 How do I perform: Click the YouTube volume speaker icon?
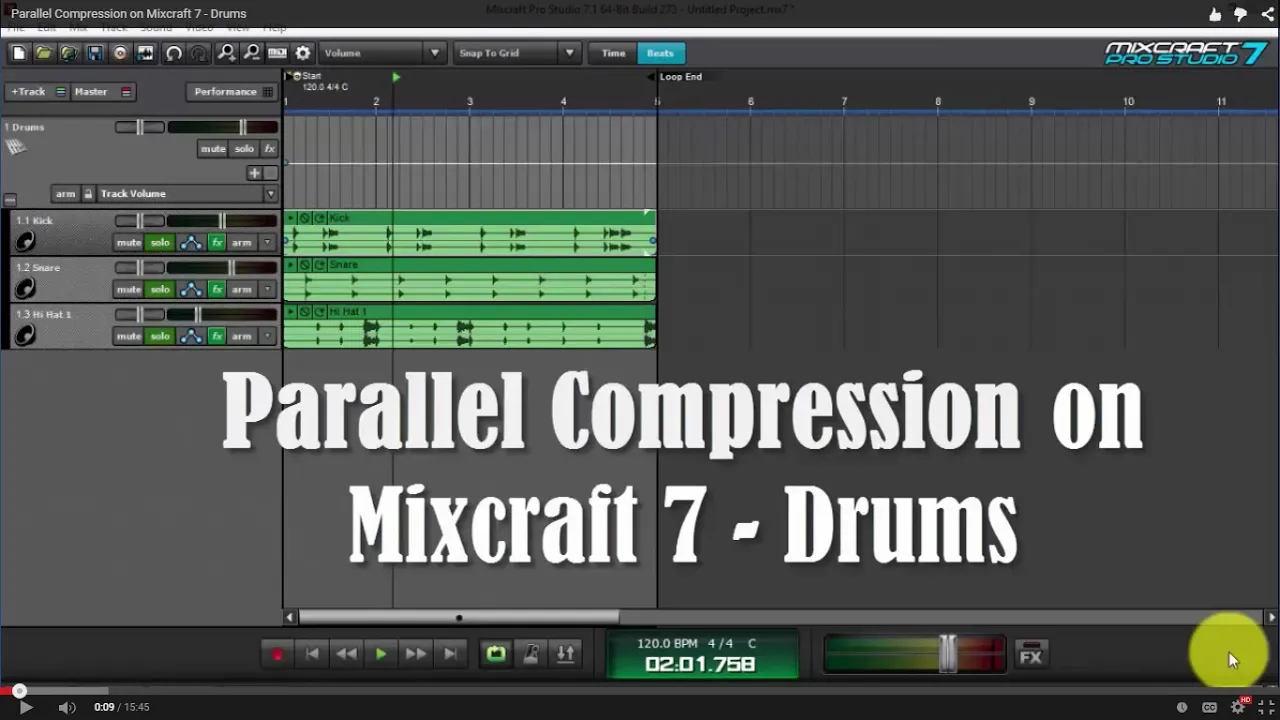pyautogui.click(x=66, y=707)
